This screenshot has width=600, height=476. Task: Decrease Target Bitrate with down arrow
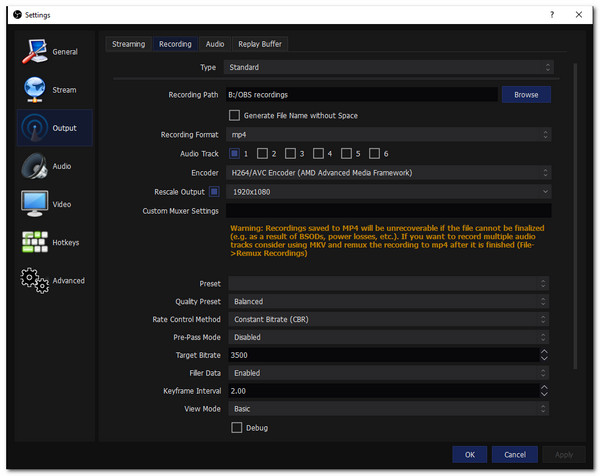tap(544, 359)
